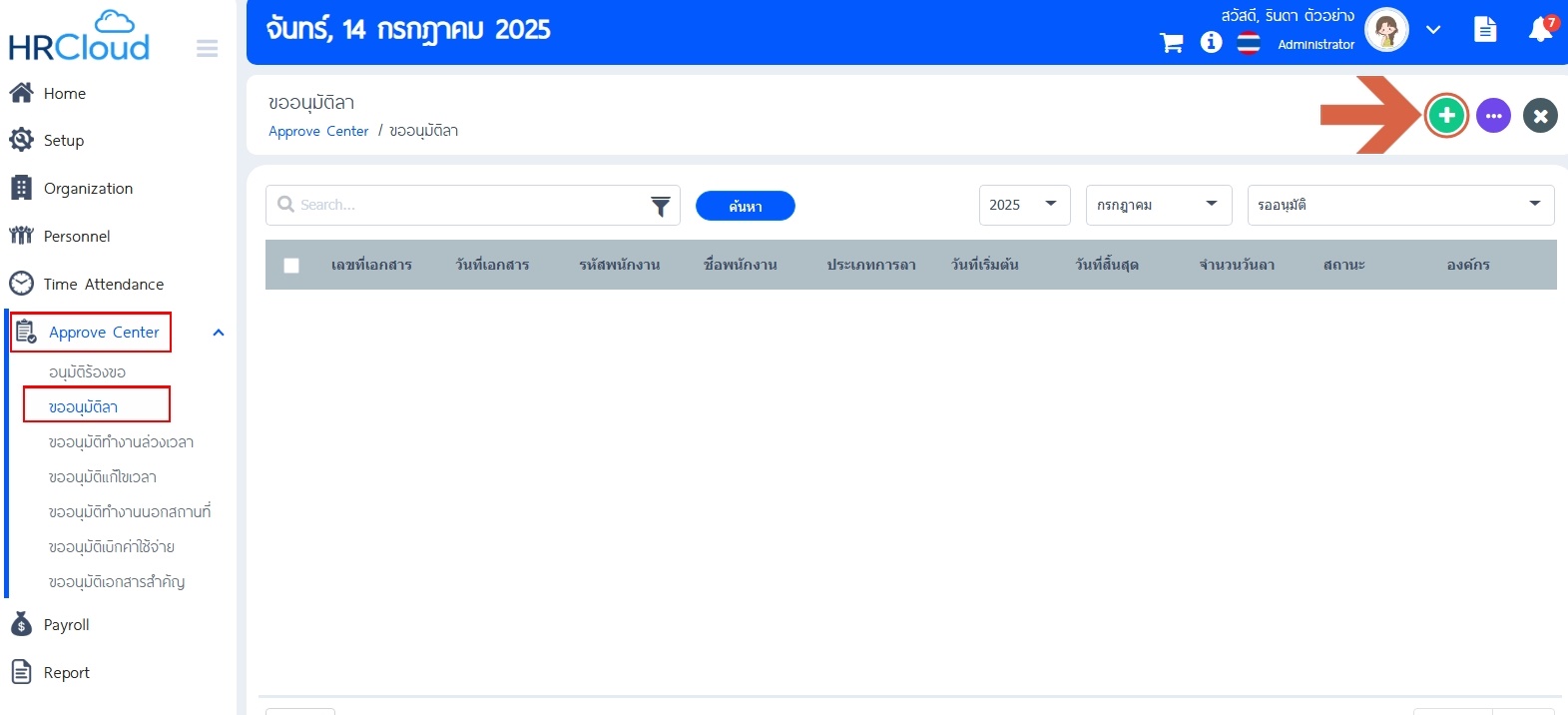Toggle the hamburger sidebar menu
The width and height of the screenshot is (1568, 715).
(208, 49)
